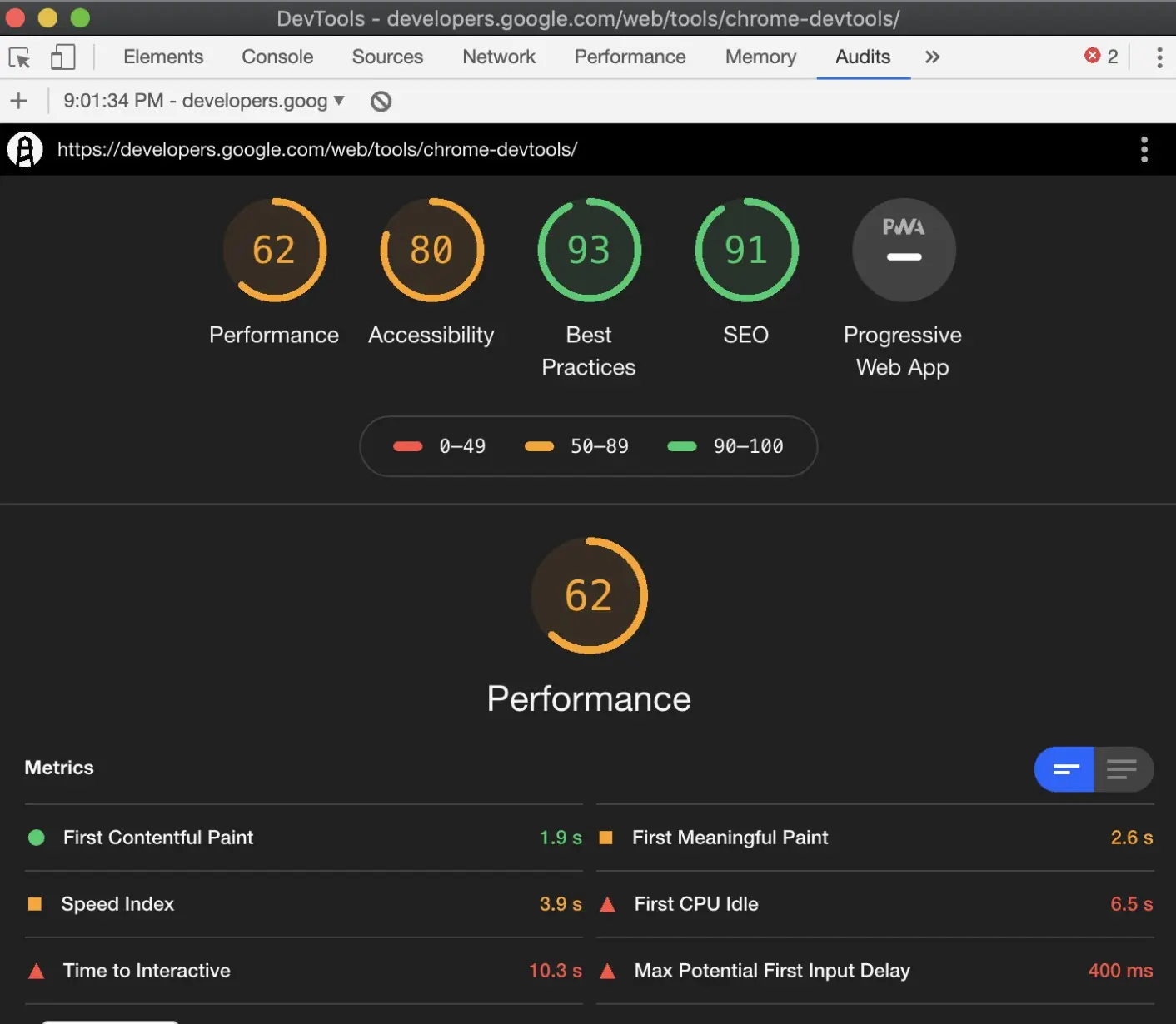Show more DevTools tabs chevron
This screenshot has width=1176, height=1024.
932,57
